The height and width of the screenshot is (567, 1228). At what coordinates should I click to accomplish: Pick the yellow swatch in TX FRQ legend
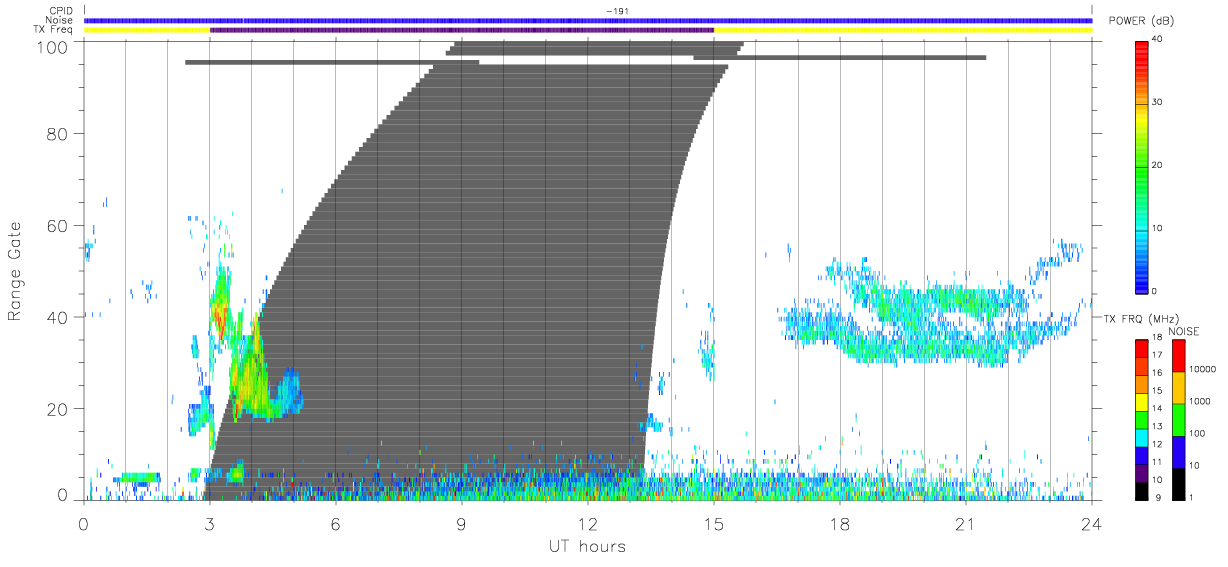(x=1142, y=401)
